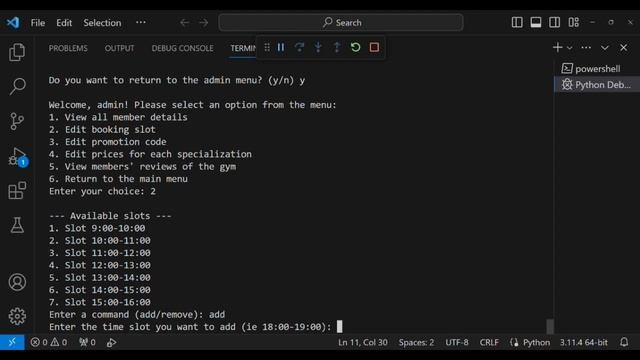Click the terminal scrollbar thumb

click(550, 326)
